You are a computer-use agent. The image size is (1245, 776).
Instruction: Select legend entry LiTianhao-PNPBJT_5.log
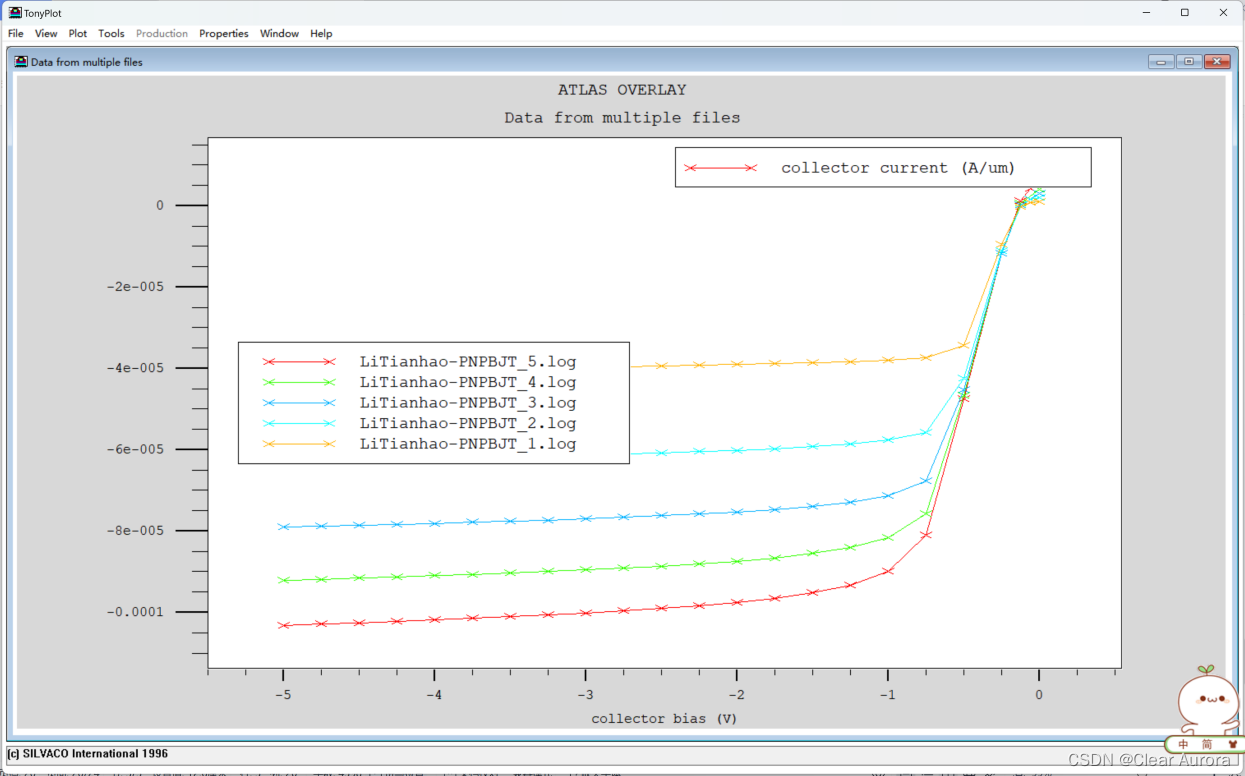tap(468, 361)
